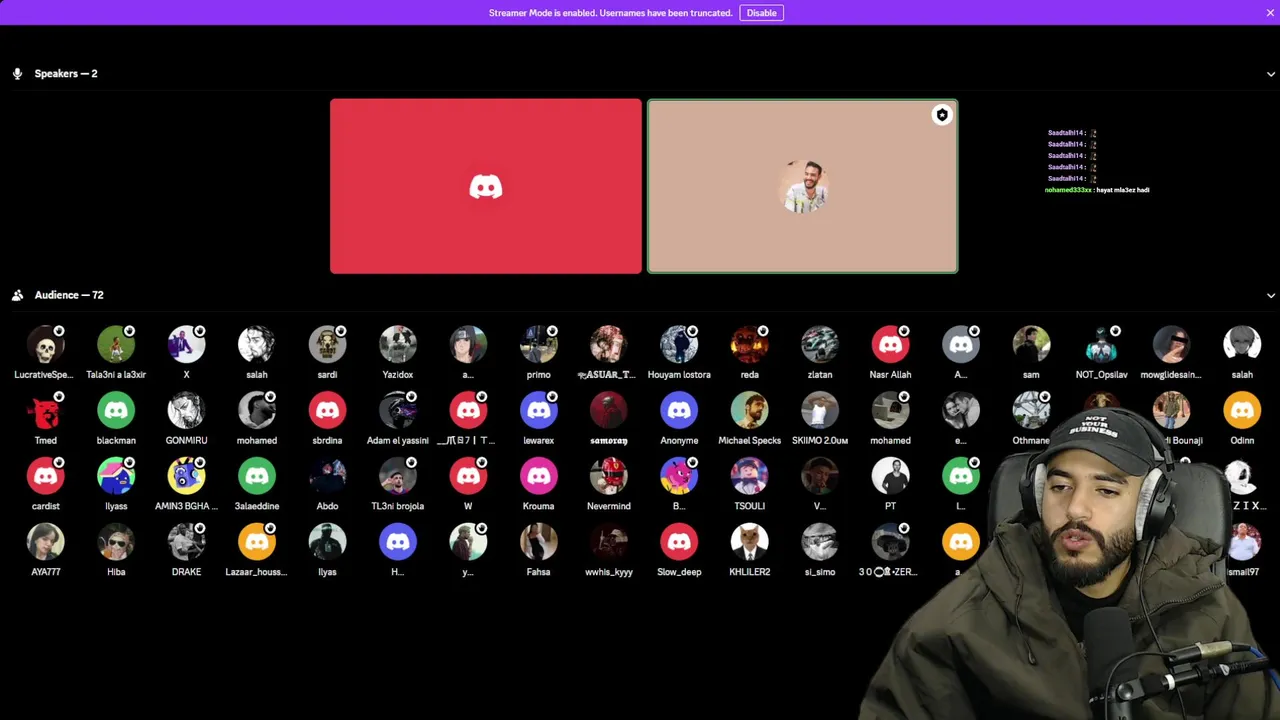
Task: Open primo's profile avatar
Action: [x=538, y=344]
